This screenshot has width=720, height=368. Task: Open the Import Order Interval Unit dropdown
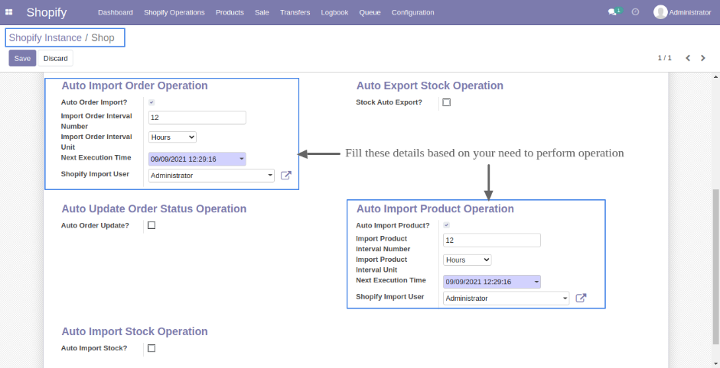tap(172, 137)
